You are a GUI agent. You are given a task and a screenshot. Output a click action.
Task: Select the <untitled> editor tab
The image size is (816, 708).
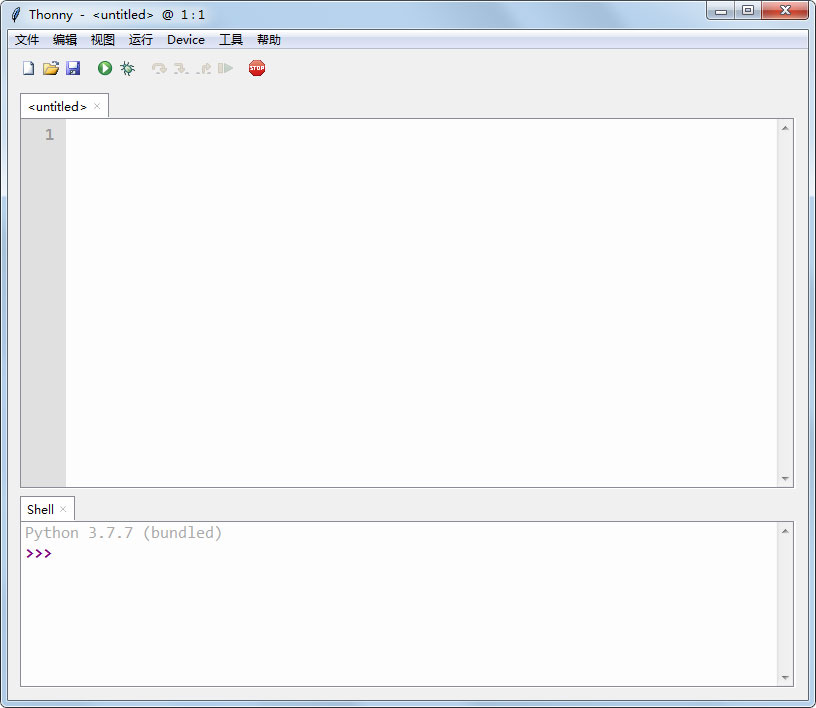(x=57, y=106)
